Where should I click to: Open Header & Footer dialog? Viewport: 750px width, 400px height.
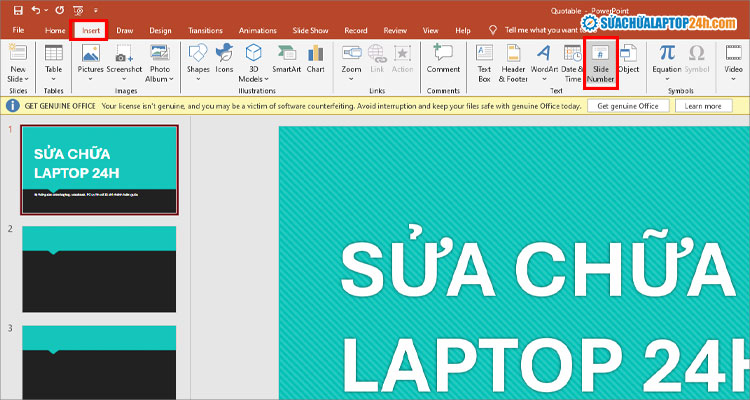pyautogui.click(x=513, y=63)
